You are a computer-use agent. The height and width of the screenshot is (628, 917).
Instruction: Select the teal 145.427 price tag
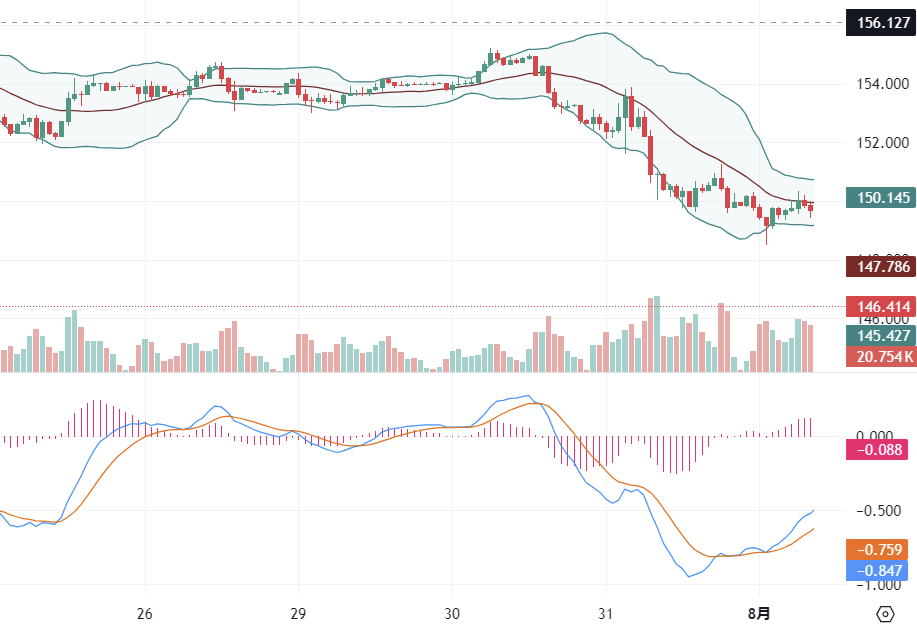[880, 335]
